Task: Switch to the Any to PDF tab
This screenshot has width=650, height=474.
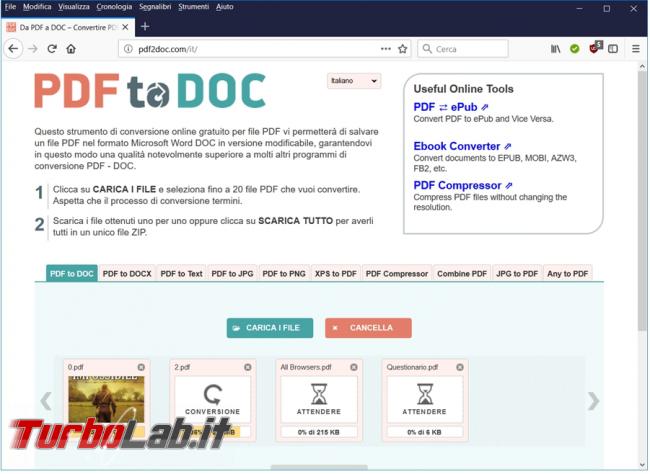Action: click(x=568, y=274)
